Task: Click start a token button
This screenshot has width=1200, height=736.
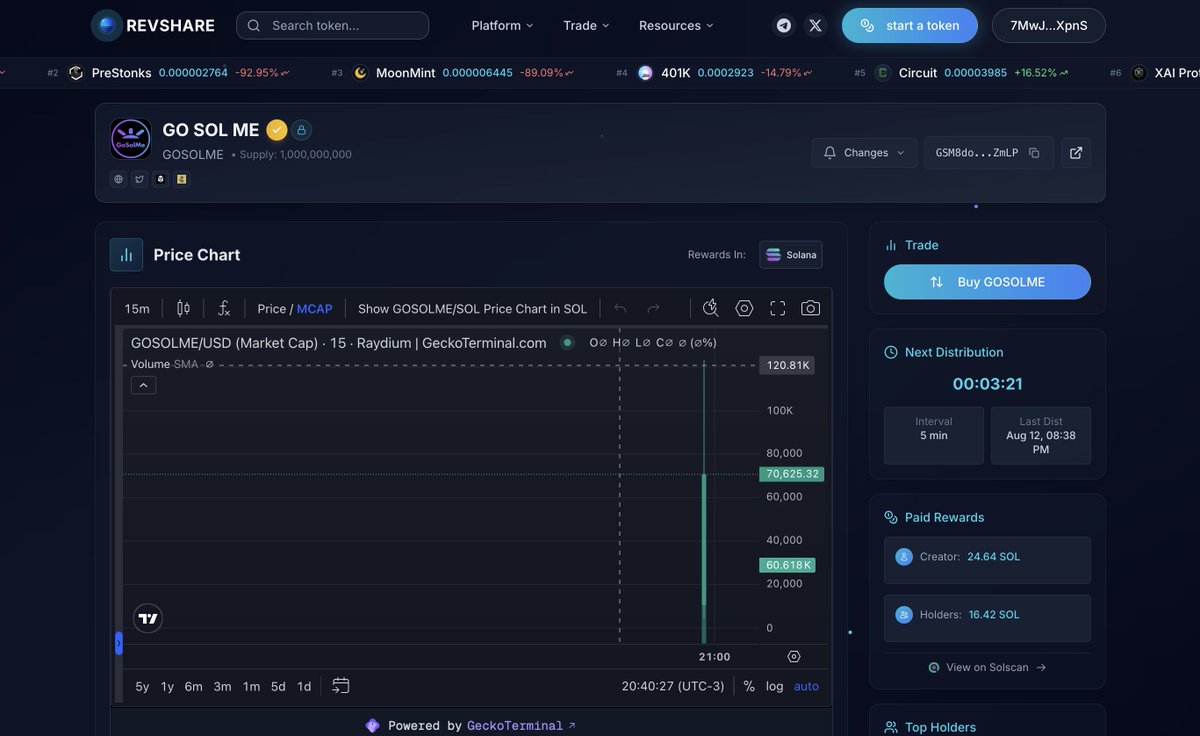Action: point(910,25)
